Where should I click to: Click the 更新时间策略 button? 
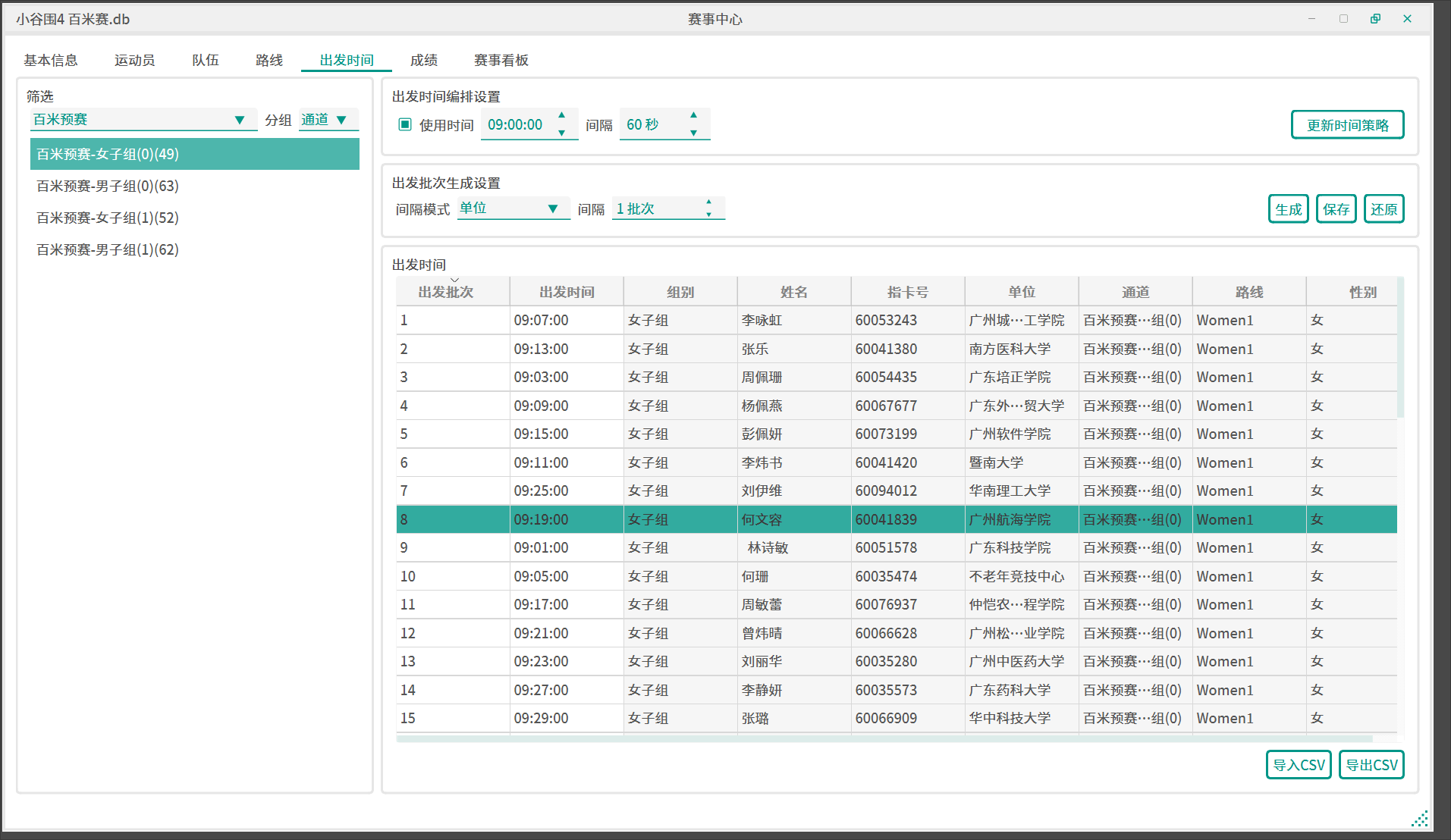click(1347, 125)
